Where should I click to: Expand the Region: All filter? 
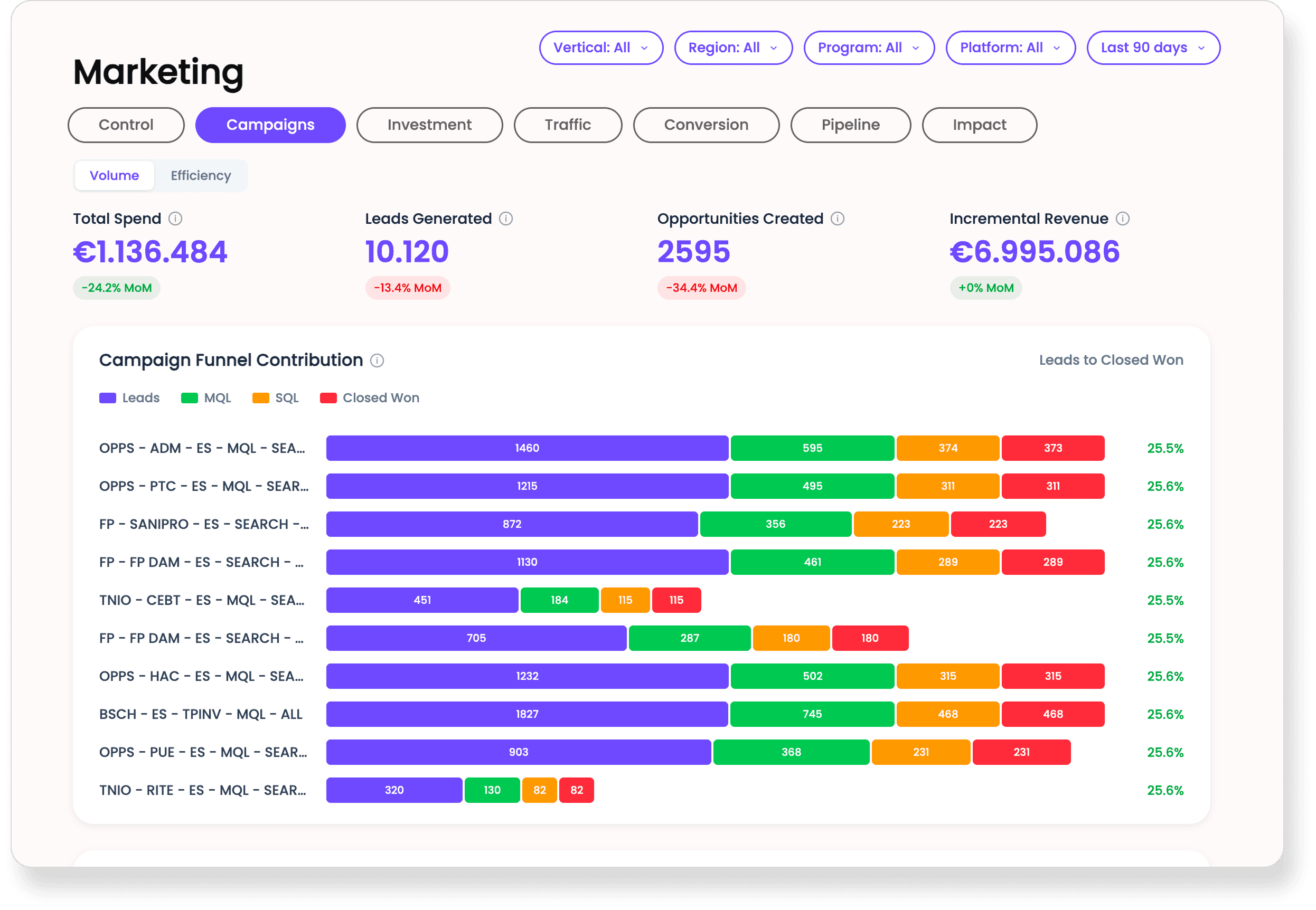pyautogui.click(x=733, y=48)
